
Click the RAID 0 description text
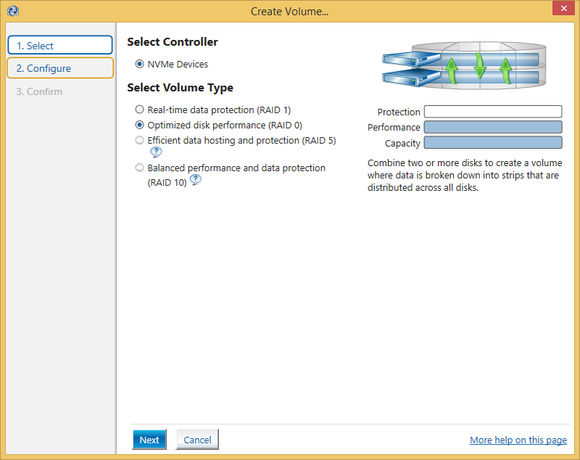click(465, 175)
